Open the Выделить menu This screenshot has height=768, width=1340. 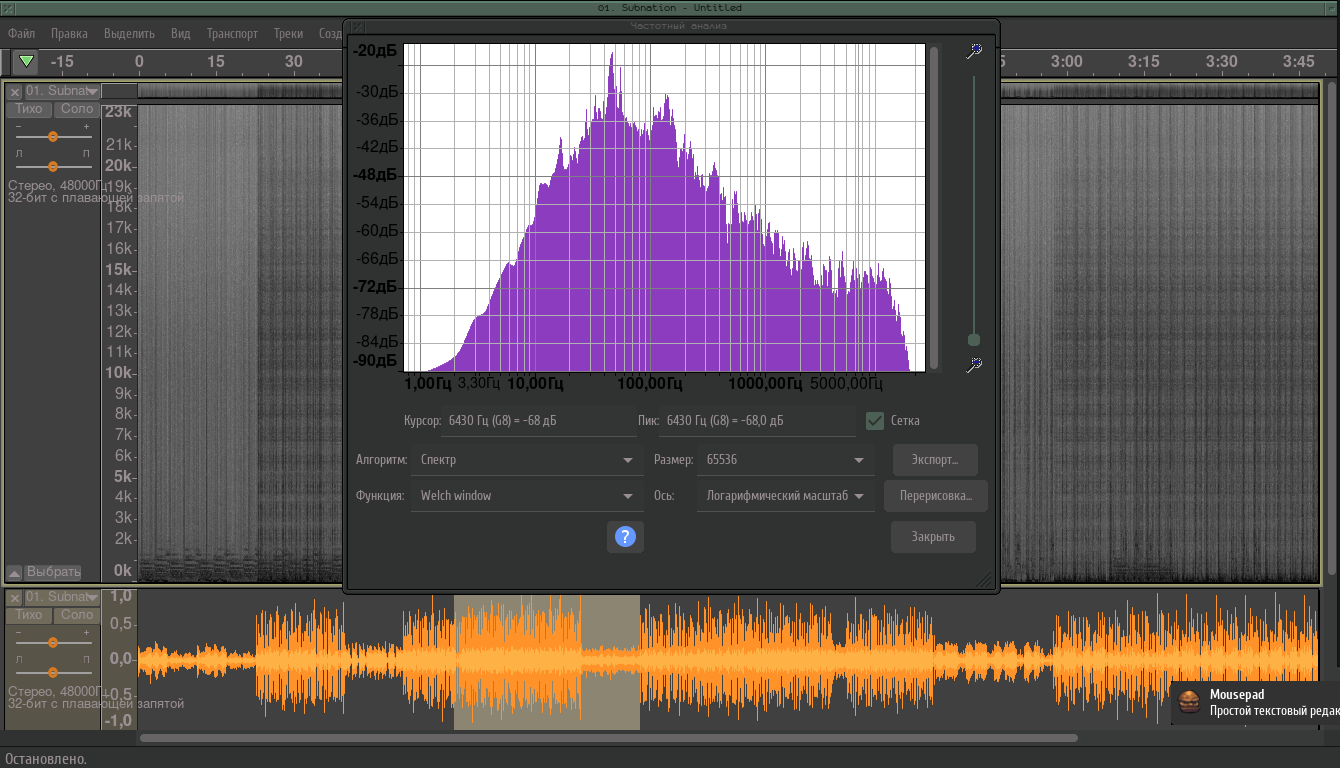coord(129,33)
